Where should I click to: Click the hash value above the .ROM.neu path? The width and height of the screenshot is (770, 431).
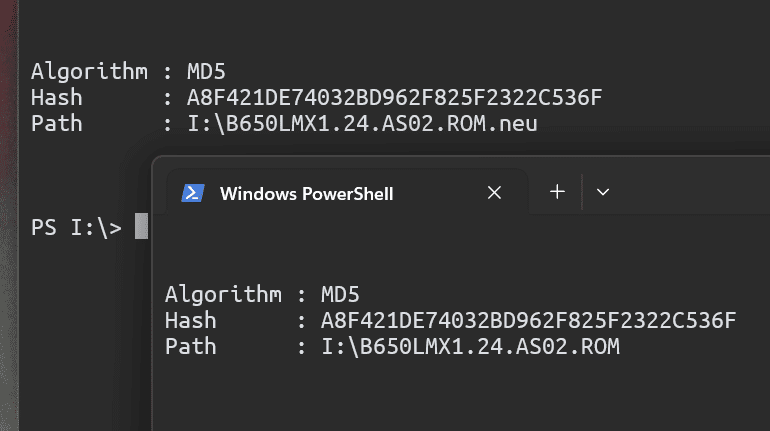pos(394,97)
